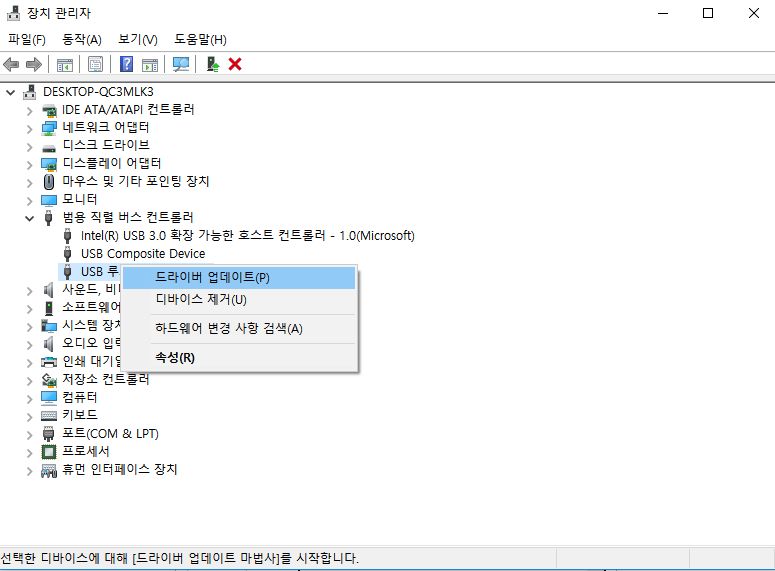The height and width of the screenshot is (571, 775).
Task: Click the 모니터 icon
Action: 49,200
